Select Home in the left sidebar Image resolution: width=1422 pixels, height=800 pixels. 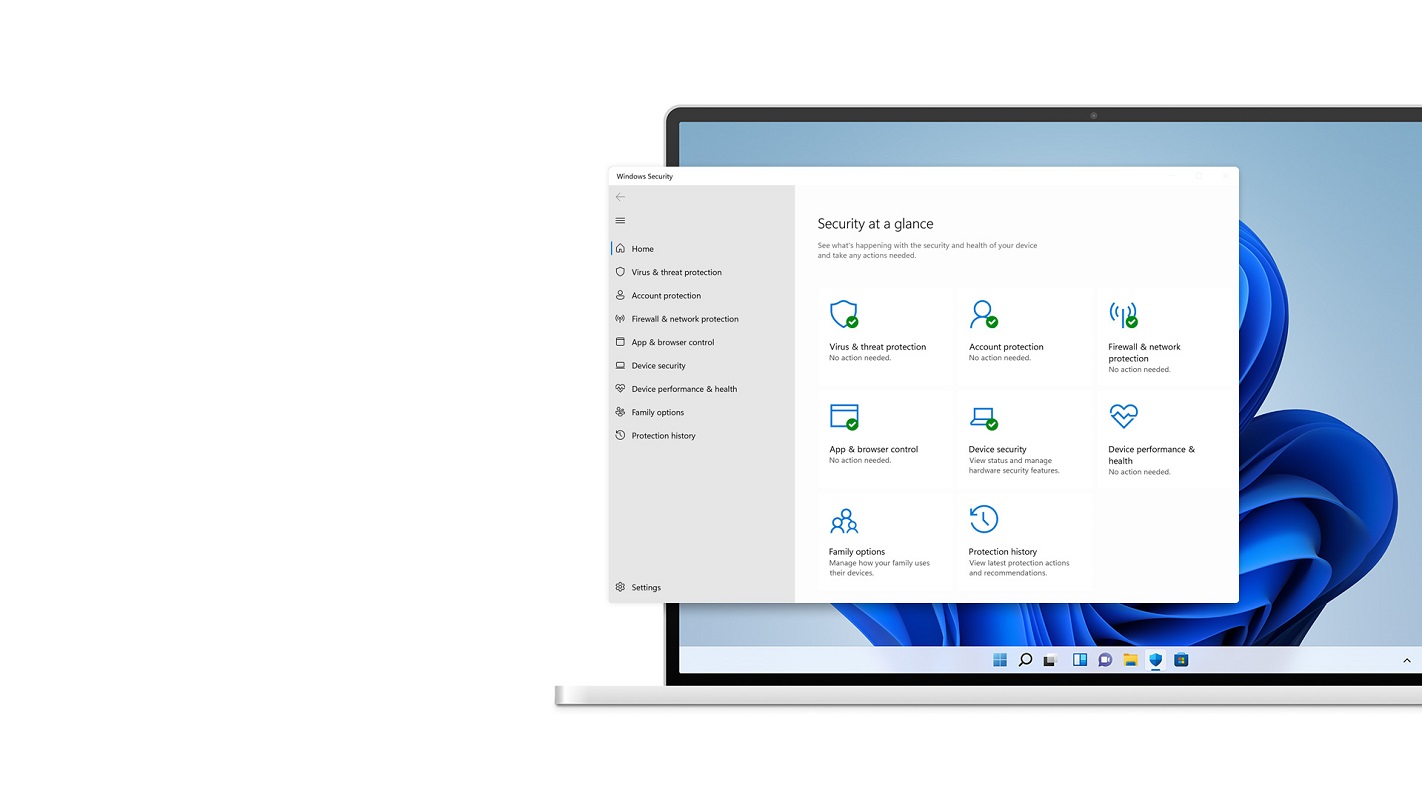642,249
